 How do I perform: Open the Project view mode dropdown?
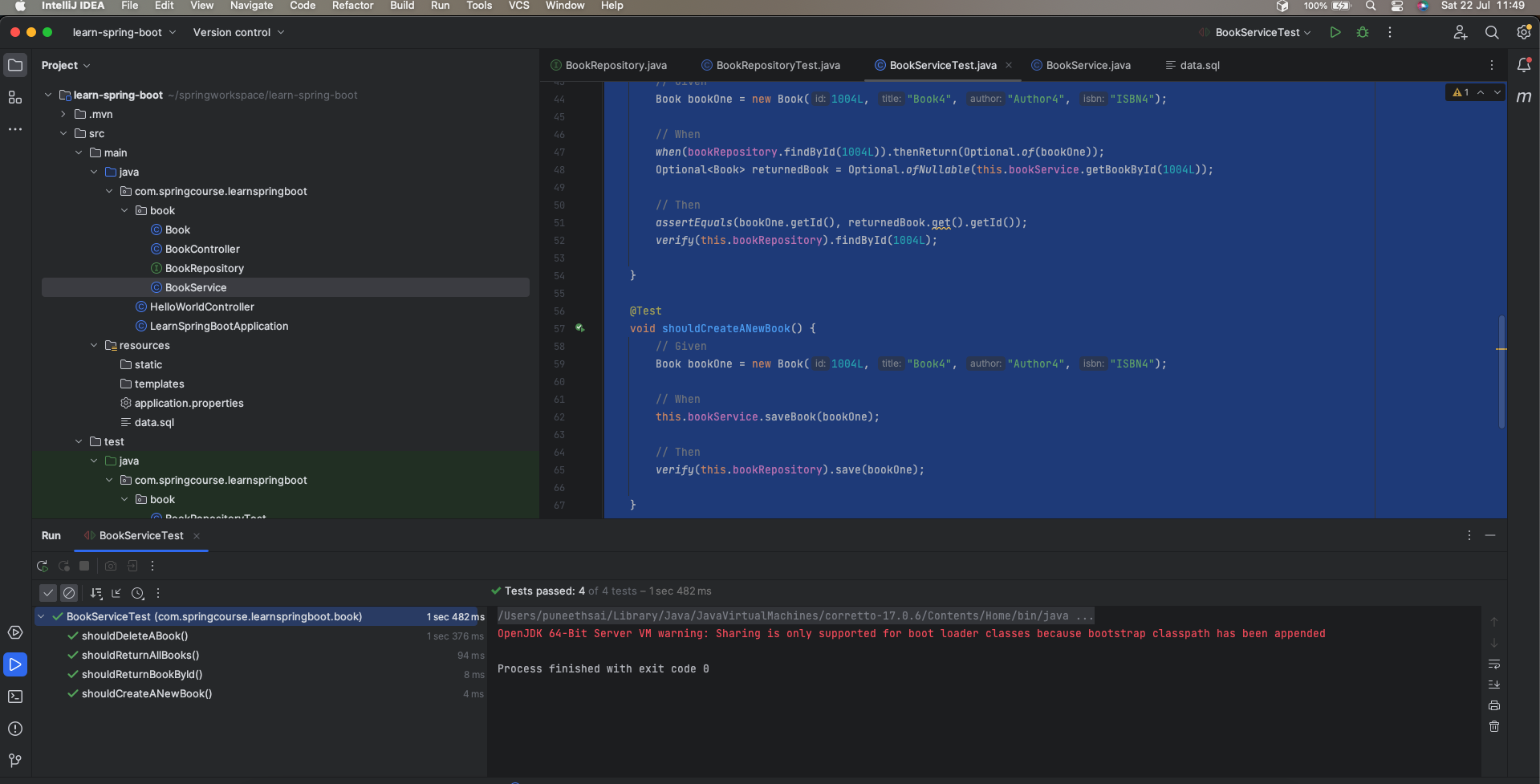coord(66,65)
